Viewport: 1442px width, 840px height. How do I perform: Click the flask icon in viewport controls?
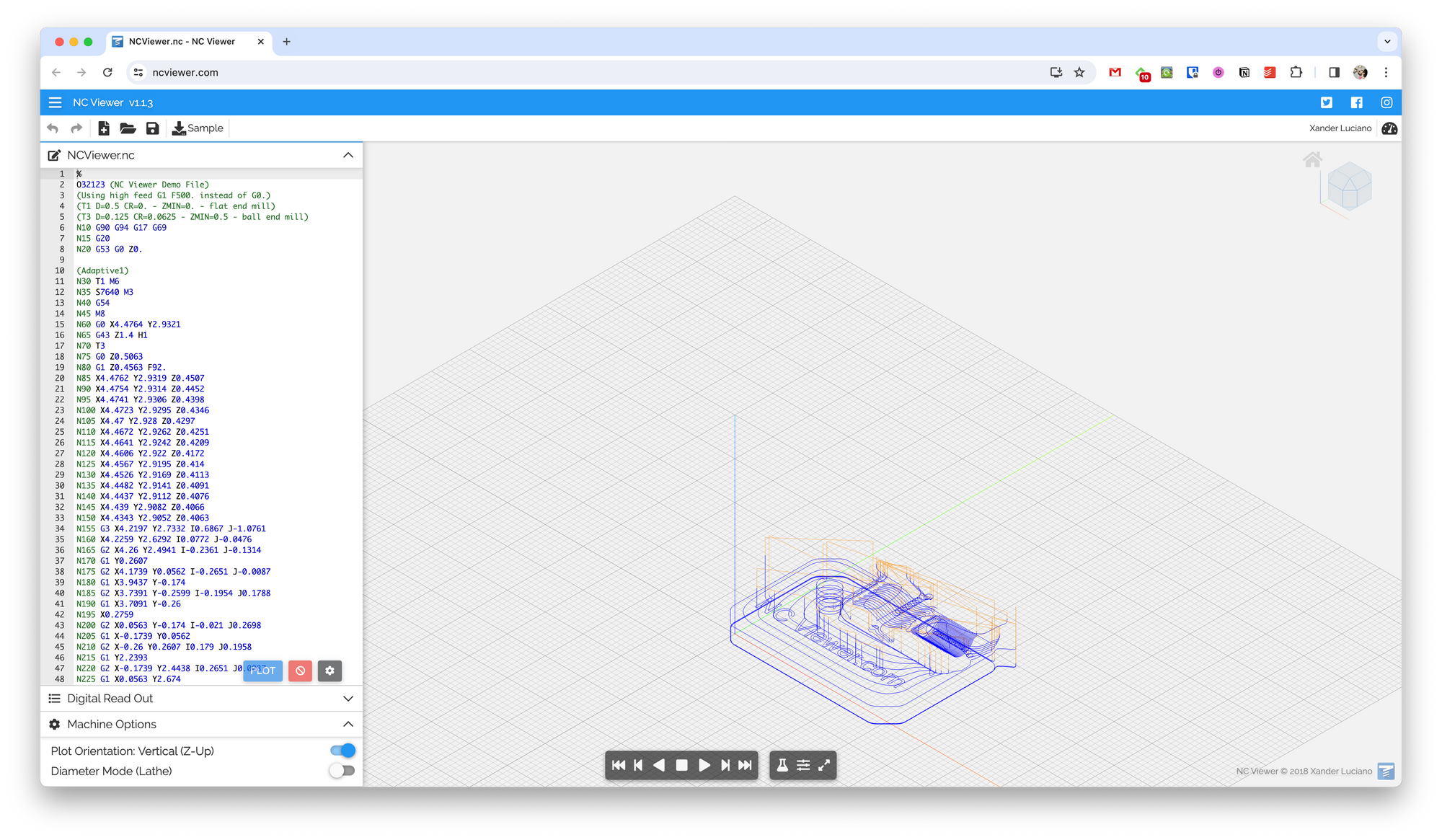(782, 765)
